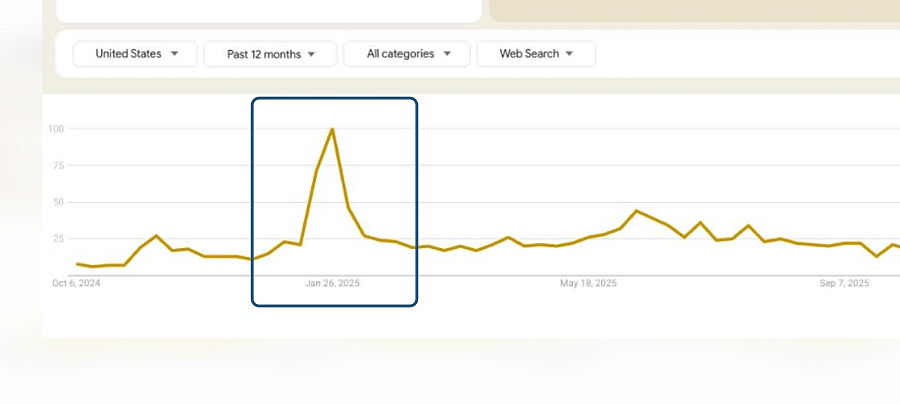This screenshot has height=404, width=900.
Task: Click the white search term card at top
Action: 268,10
